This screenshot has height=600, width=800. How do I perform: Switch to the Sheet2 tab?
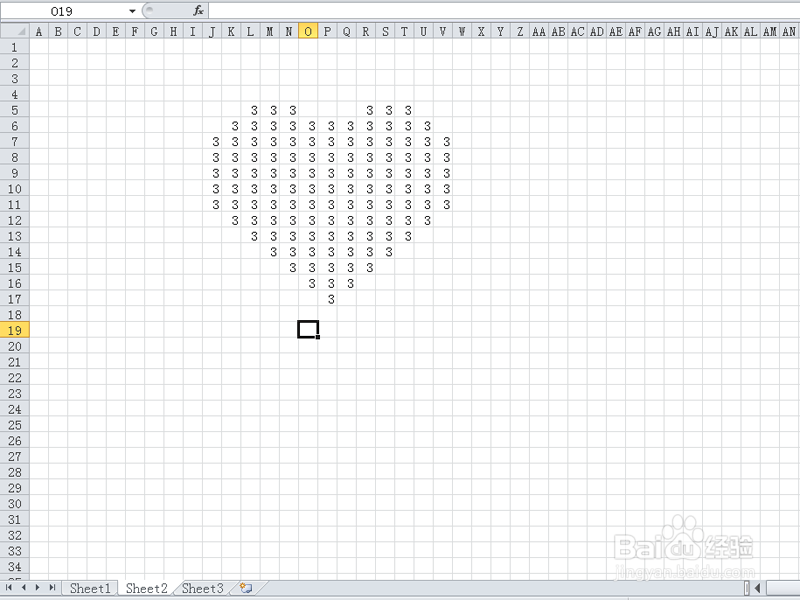[146, 588]
